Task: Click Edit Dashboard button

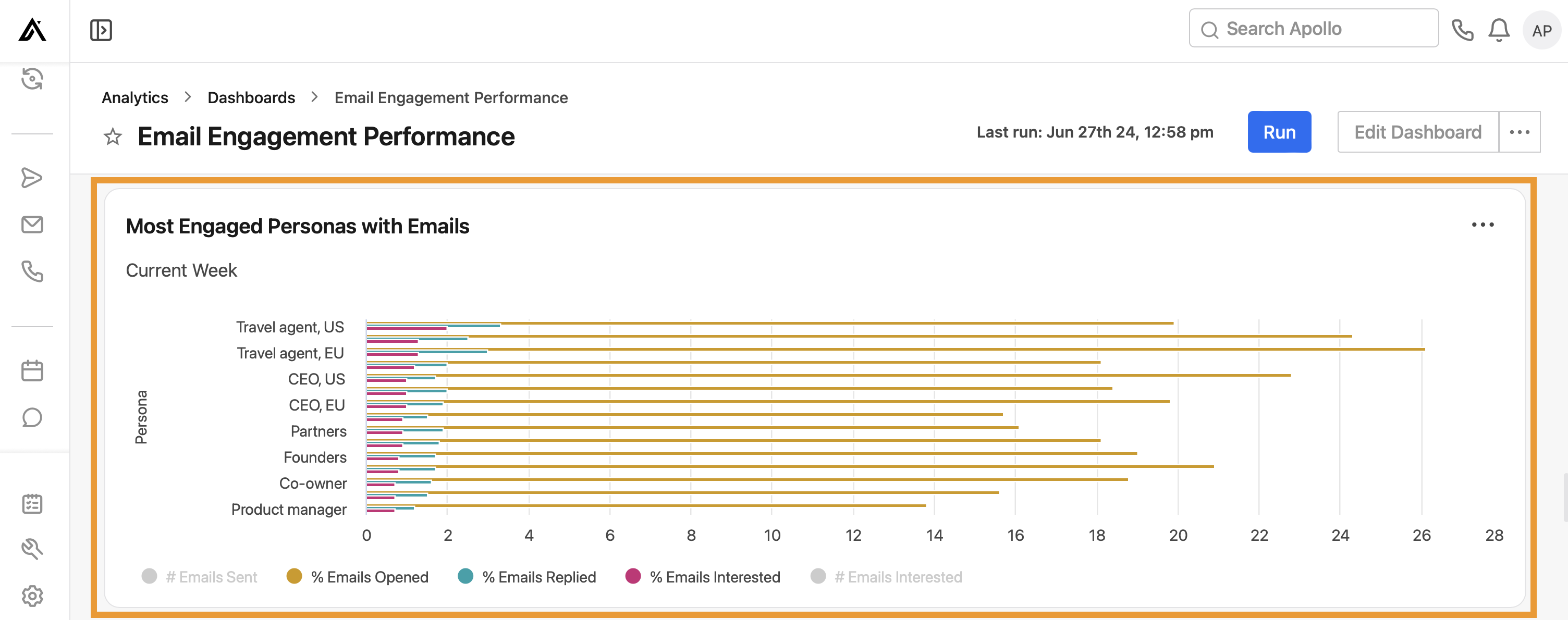Action: (1418, 132)
